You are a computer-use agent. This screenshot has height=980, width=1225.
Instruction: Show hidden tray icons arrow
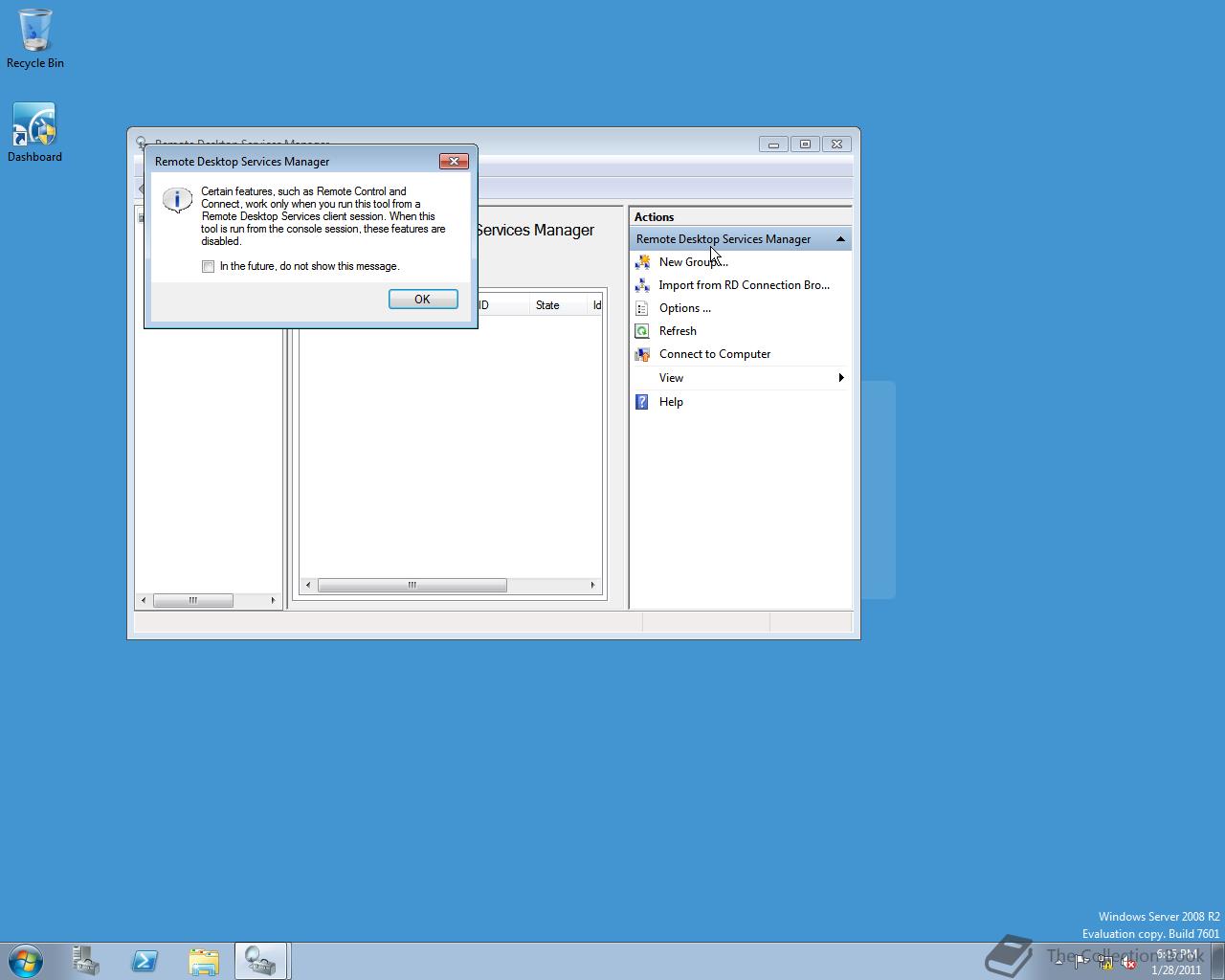pos(1058,963)
